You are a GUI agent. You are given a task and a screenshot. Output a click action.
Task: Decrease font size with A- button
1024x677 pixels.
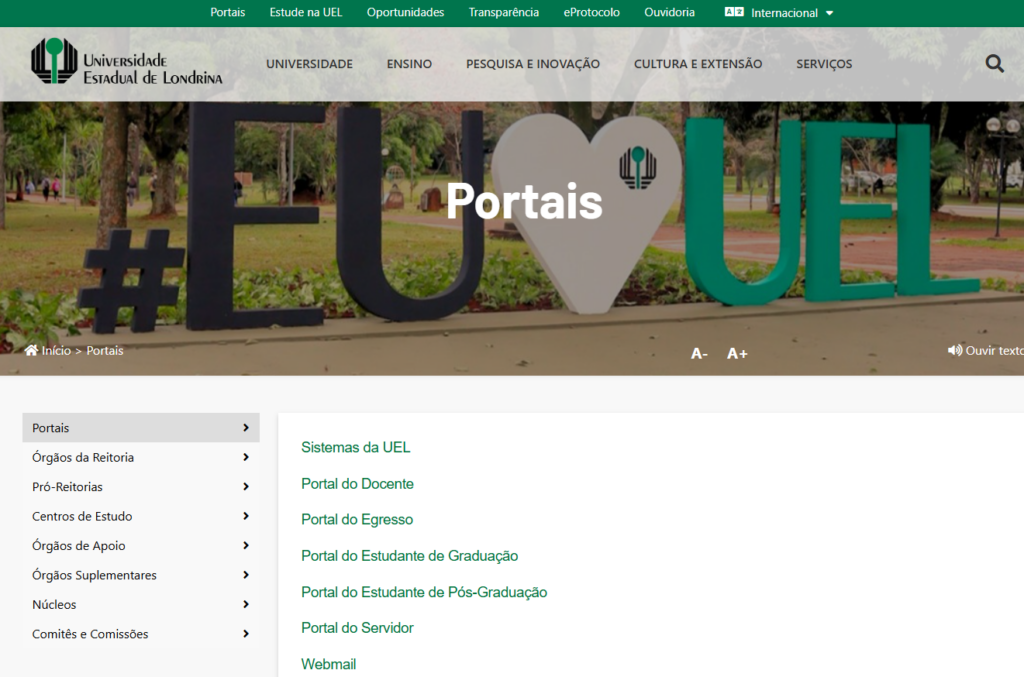tap(699, 354)
